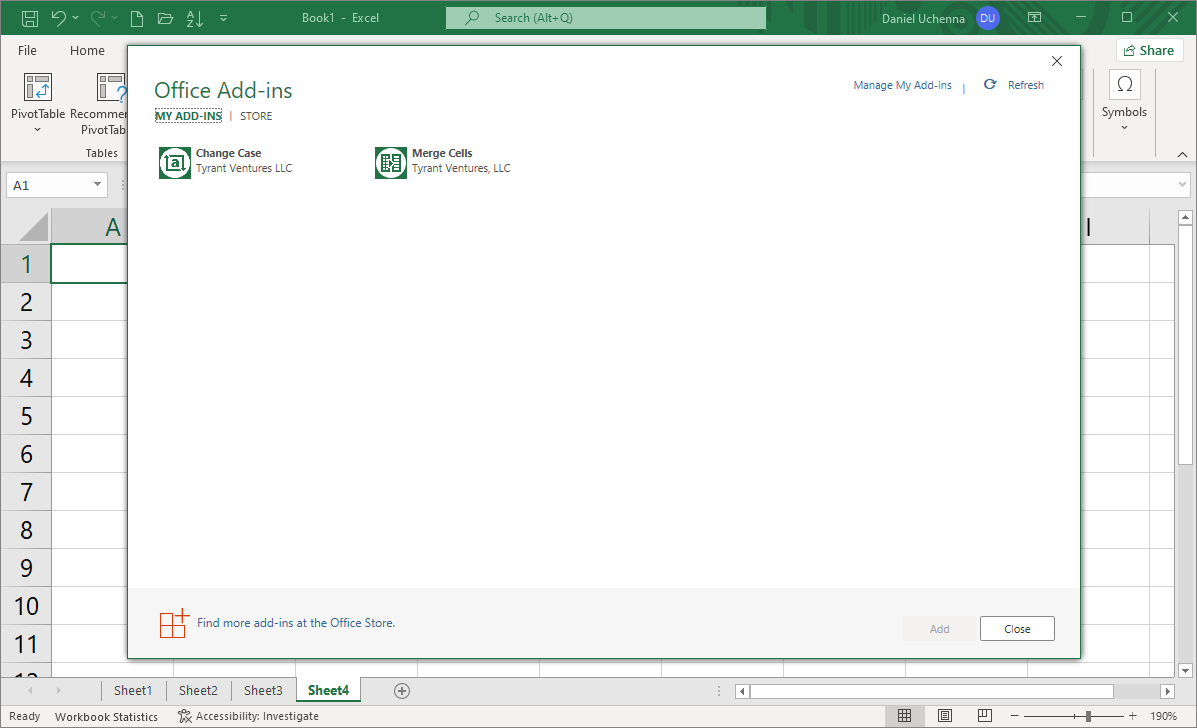Screen dimensions: 1197x728
Task: Expand the Symbols dropdown
Action: 1124,128
